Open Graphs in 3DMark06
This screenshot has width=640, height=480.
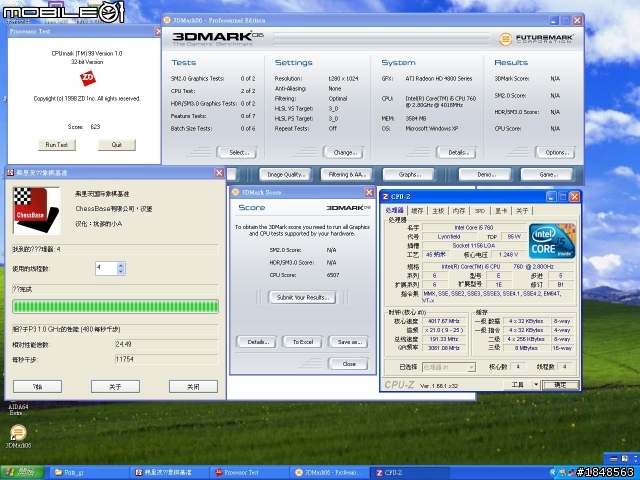pos(408,174)
